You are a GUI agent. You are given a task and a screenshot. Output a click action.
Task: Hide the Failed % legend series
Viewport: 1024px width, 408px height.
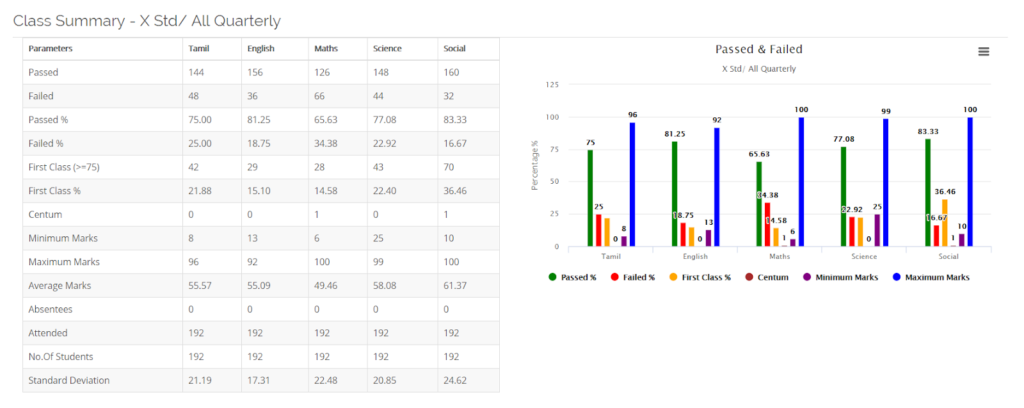634,277
